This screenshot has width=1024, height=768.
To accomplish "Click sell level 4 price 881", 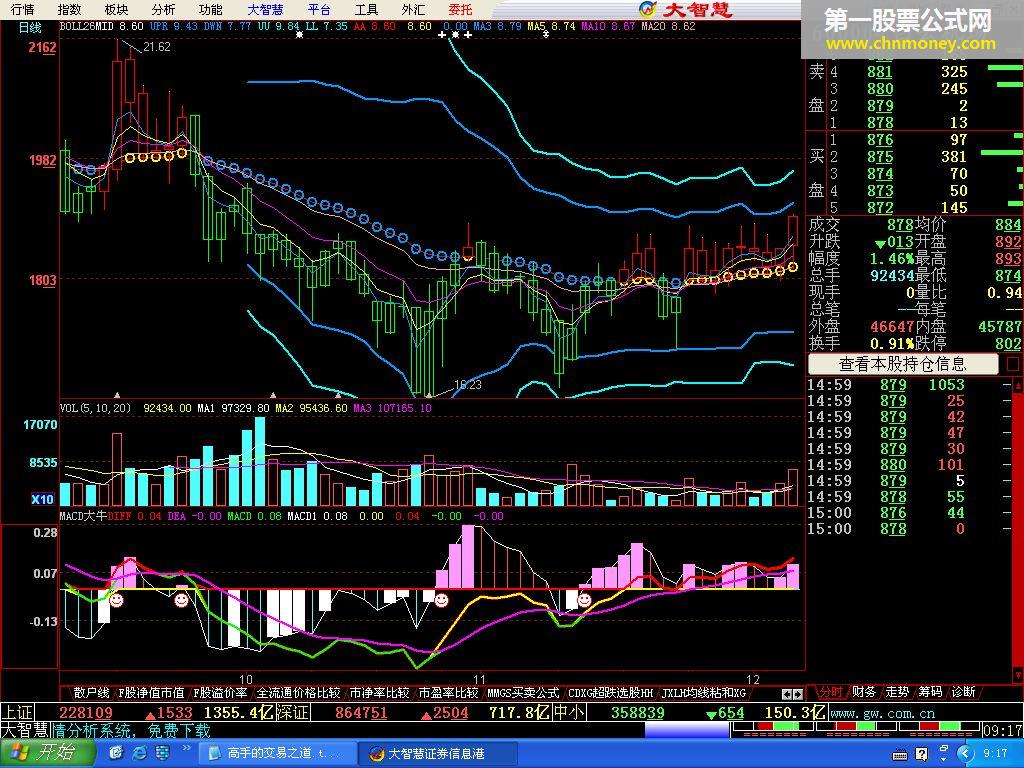I will coord(880,72).
